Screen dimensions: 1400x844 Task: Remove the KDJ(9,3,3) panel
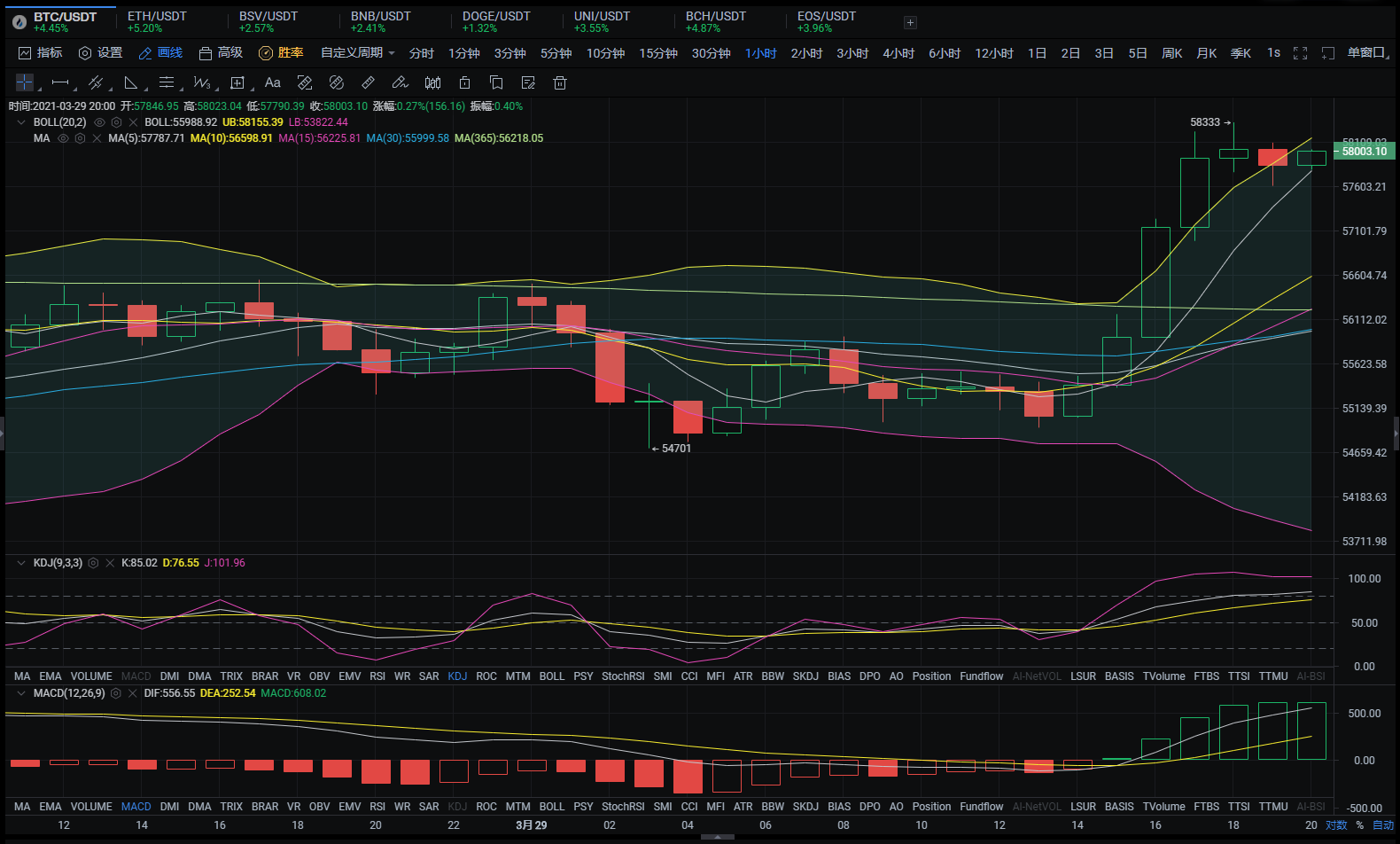click(x=110, y=563)
